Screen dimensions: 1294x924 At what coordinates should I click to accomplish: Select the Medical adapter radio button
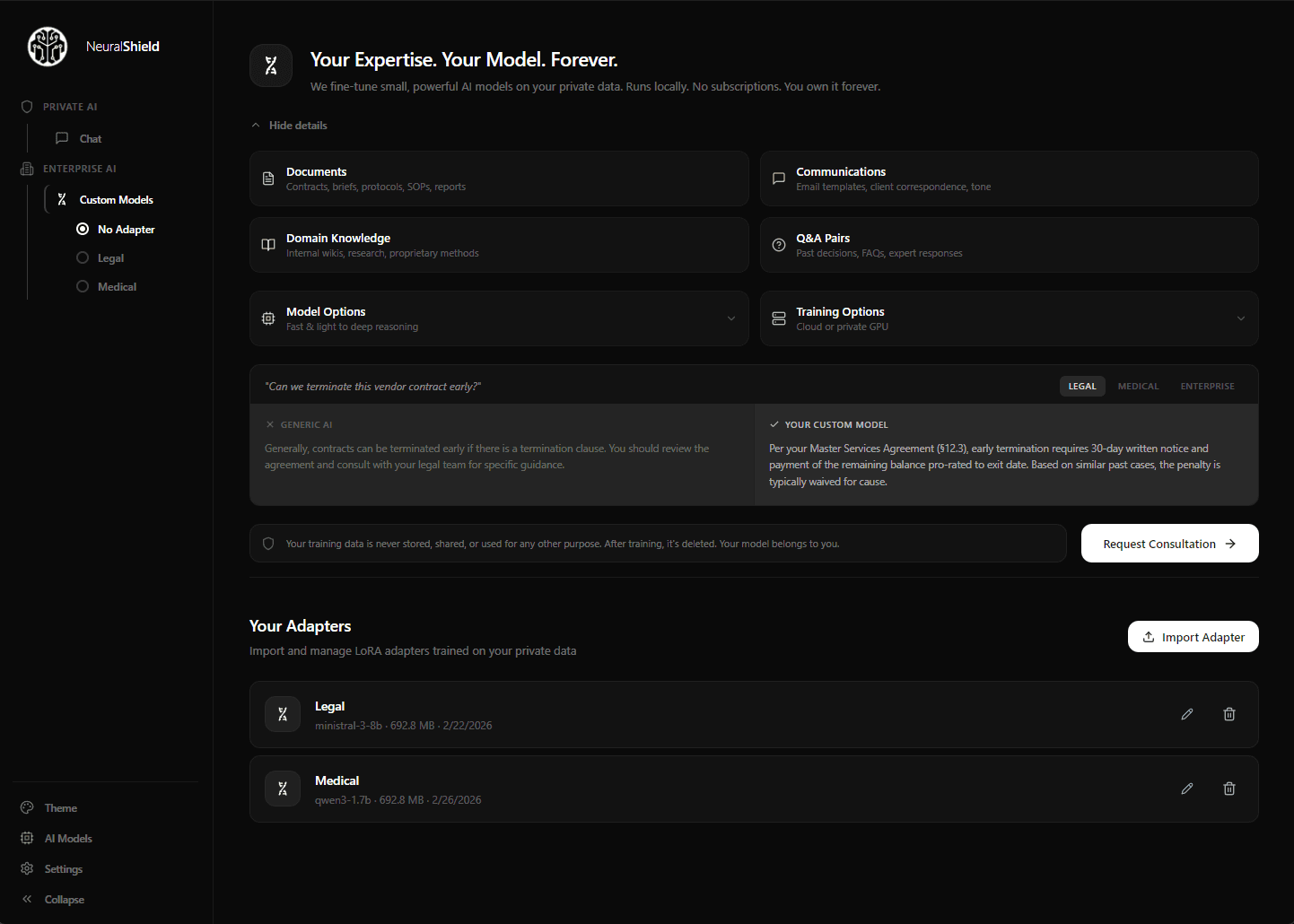click(82, 286)
